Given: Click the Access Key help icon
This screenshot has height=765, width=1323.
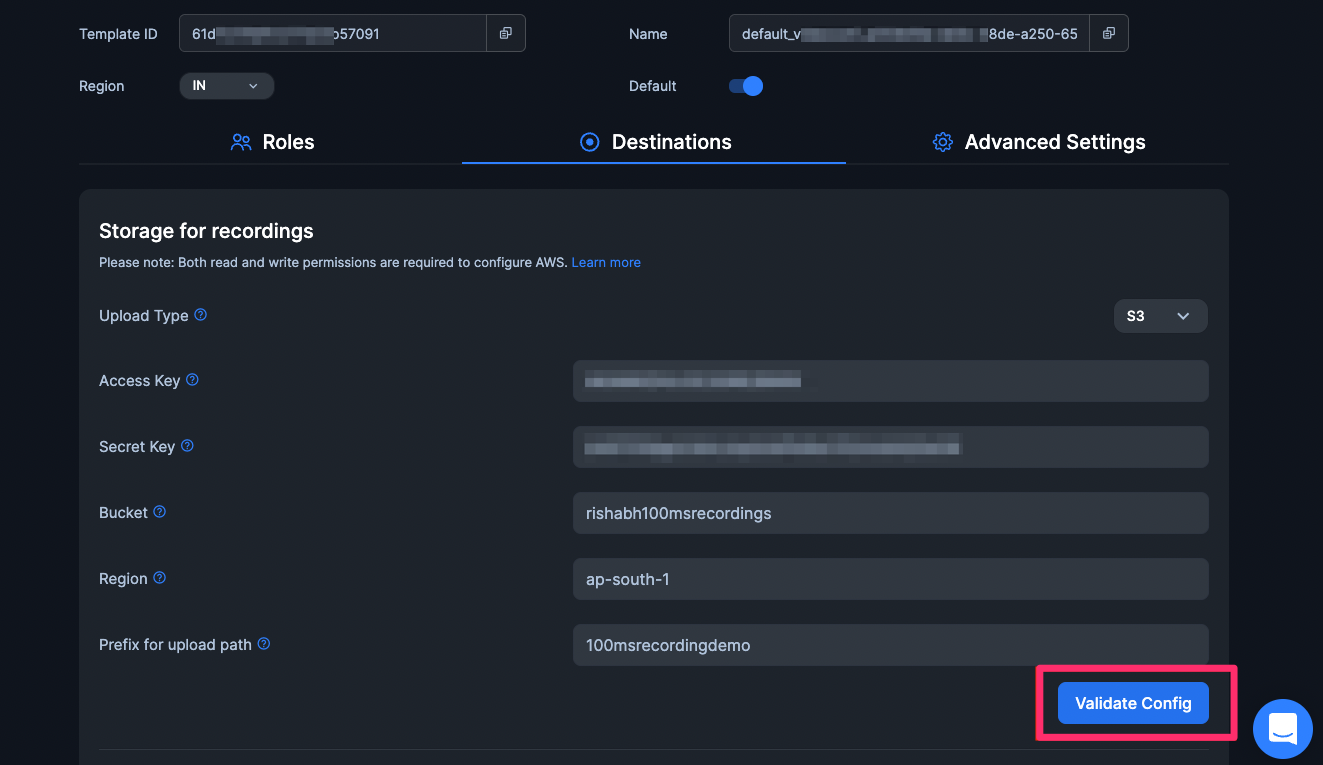Looking at the screenshot, I should click(x=192, y=380).
